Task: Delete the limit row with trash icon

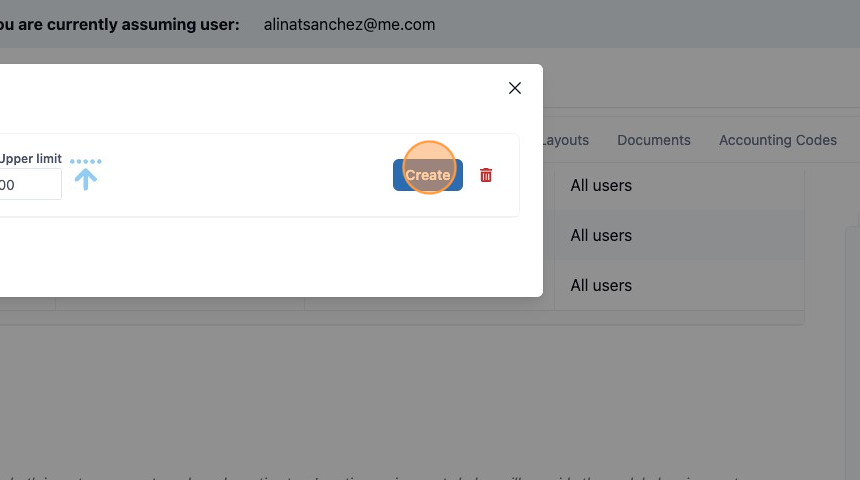Action: (x=486, y=175)
